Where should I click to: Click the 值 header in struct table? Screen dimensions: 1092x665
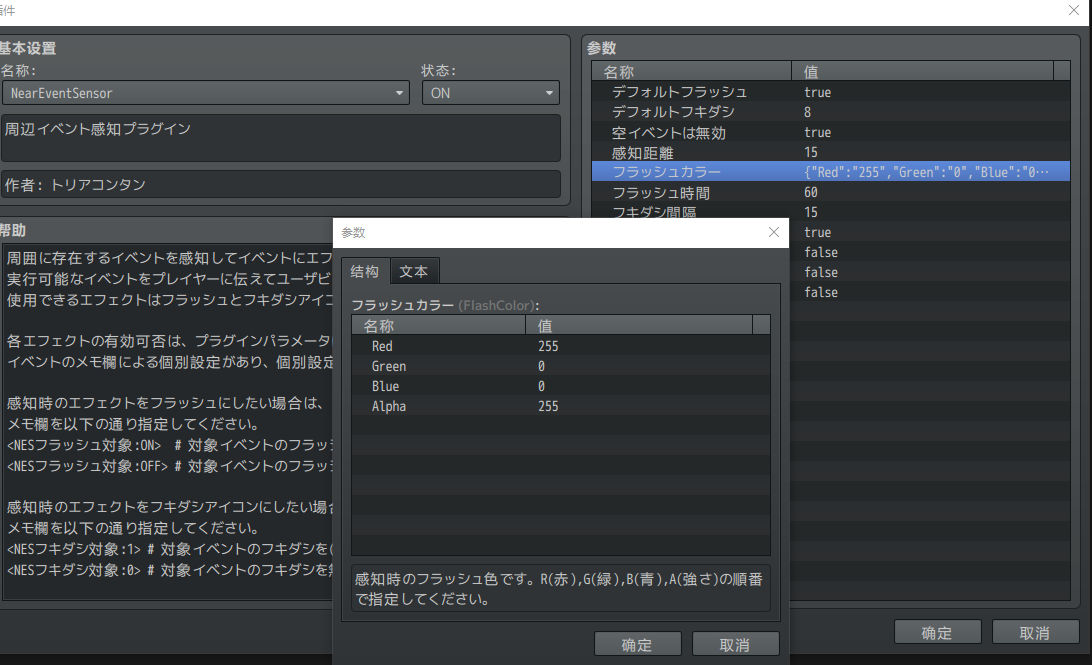coord(639,325)
